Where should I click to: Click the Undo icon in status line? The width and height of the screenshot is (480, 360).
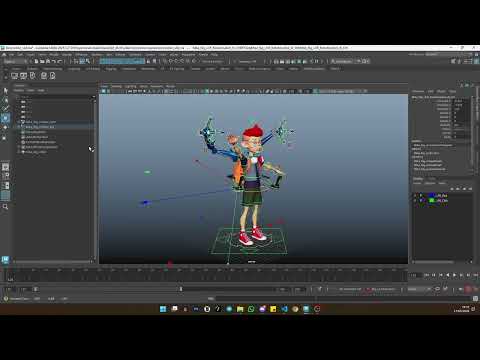pyautogui.click(x=54, y=61)
